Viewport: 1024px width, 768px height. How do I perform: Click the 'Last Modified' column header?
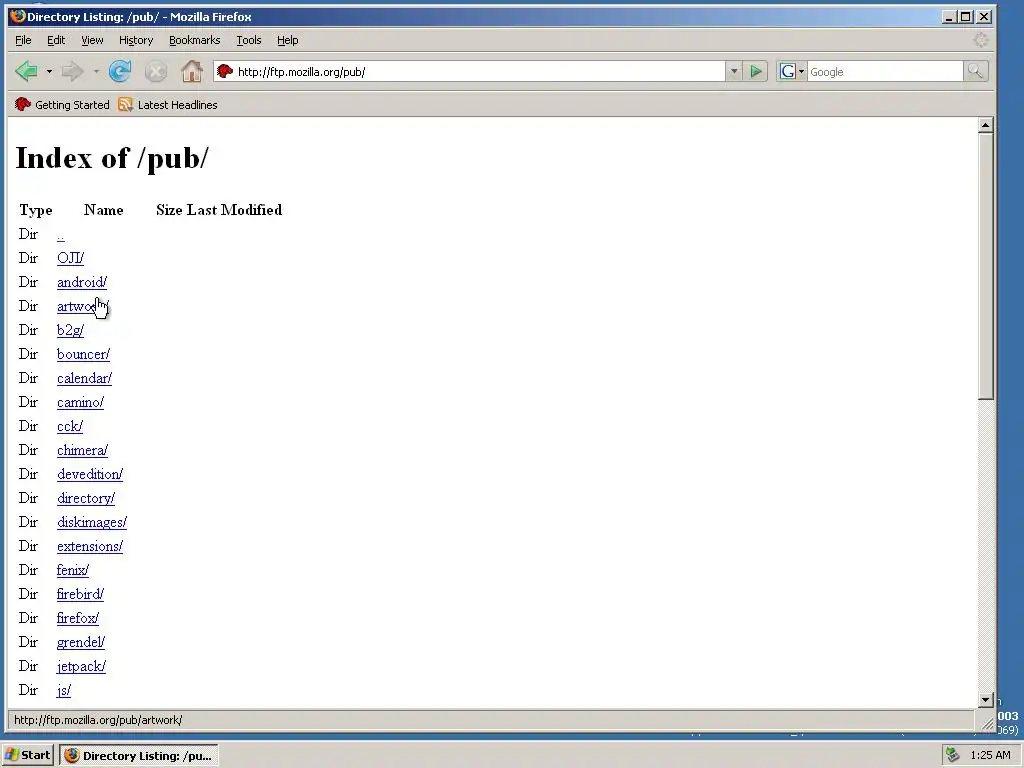(x=234, y=210)
